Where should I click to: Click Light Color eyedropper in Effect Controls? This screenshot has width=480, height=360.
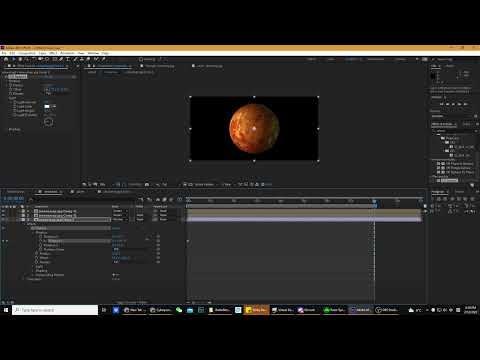pos(54,106)
